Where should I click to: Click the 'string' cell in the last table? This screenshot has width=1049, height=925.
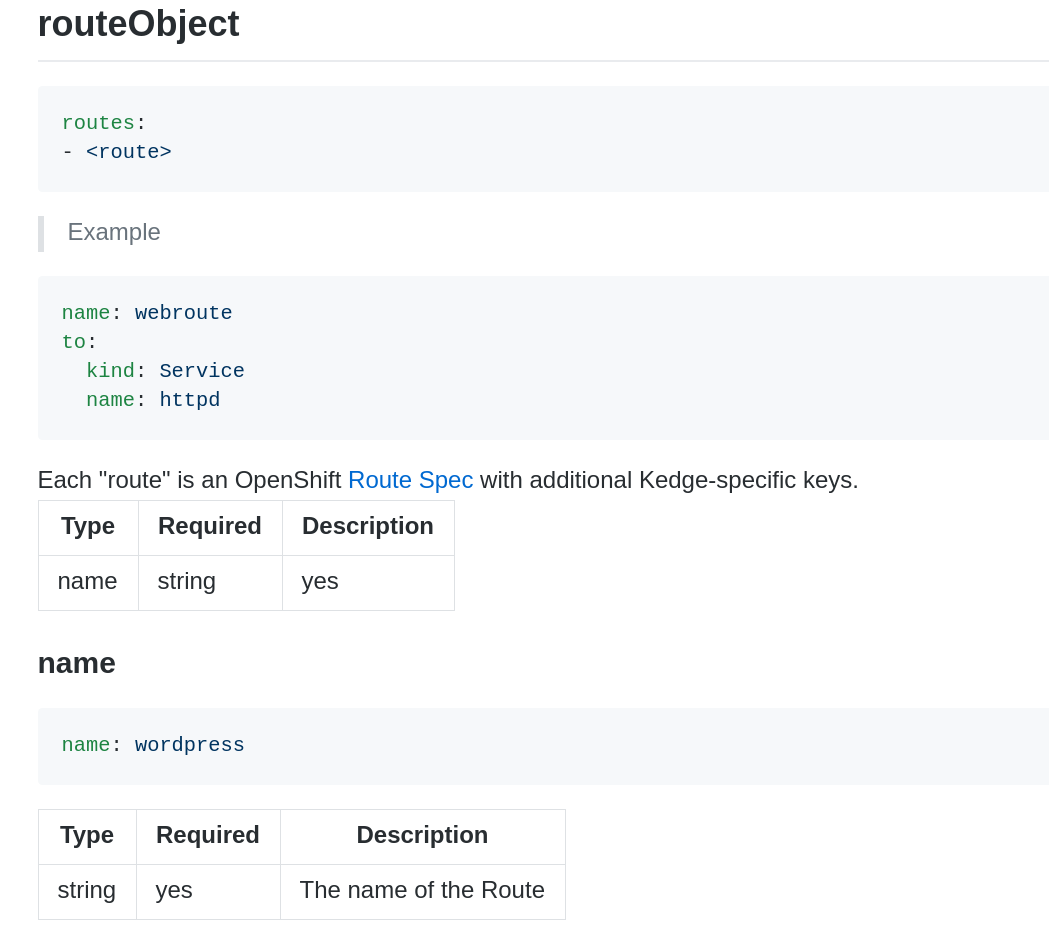click(86, 890)
